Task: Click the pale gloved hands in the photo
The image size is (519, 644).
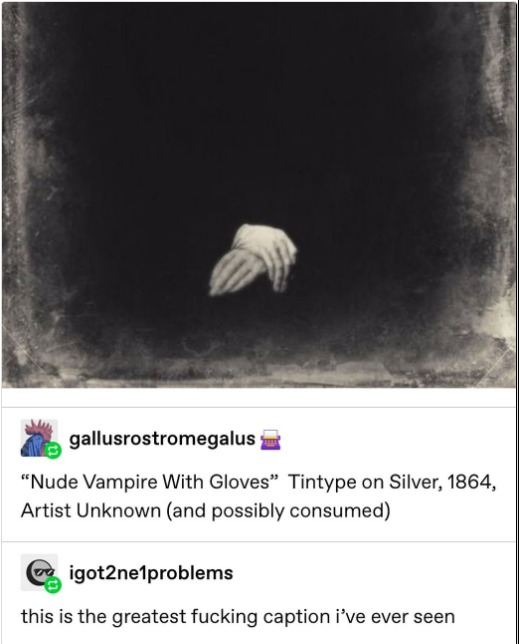Action: pos(253,260)
